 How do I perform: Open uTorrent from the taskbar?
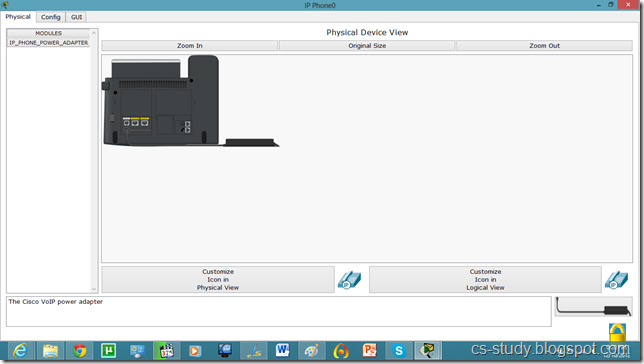(108, 351)
